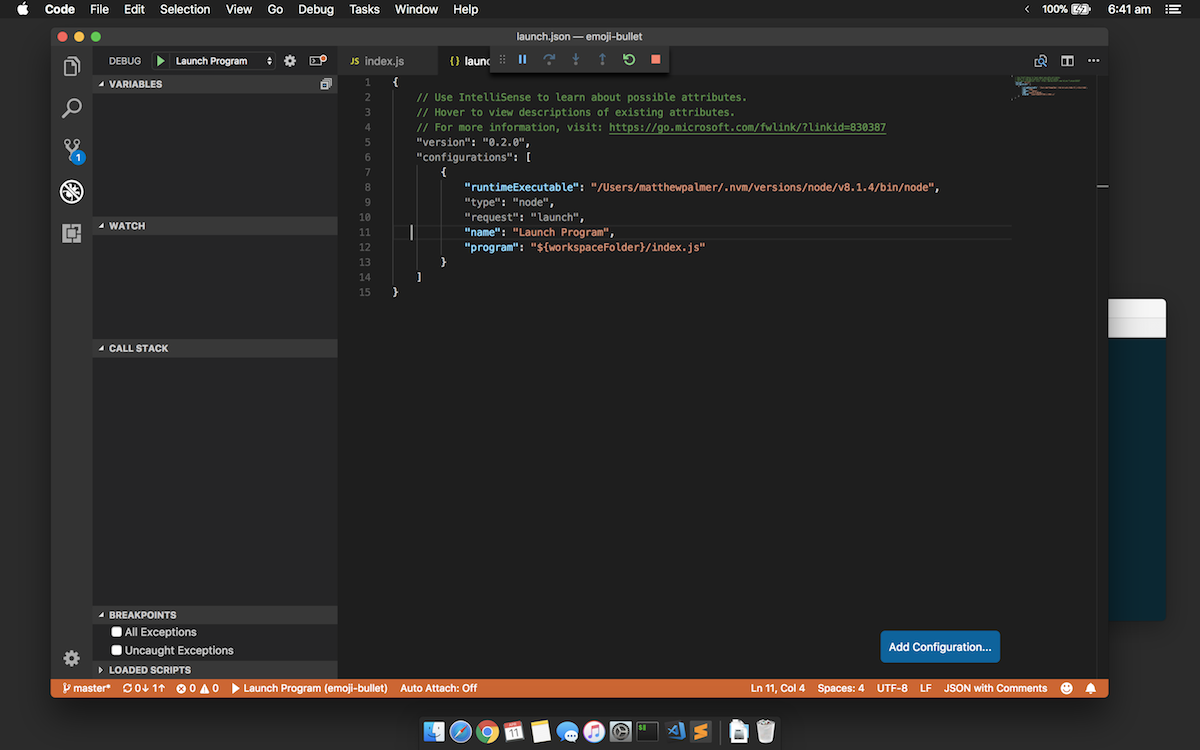This screenshot has width=1200, height=750.
Task: Click the Step Into icon in debug toolbar
Action: point(573,59)
